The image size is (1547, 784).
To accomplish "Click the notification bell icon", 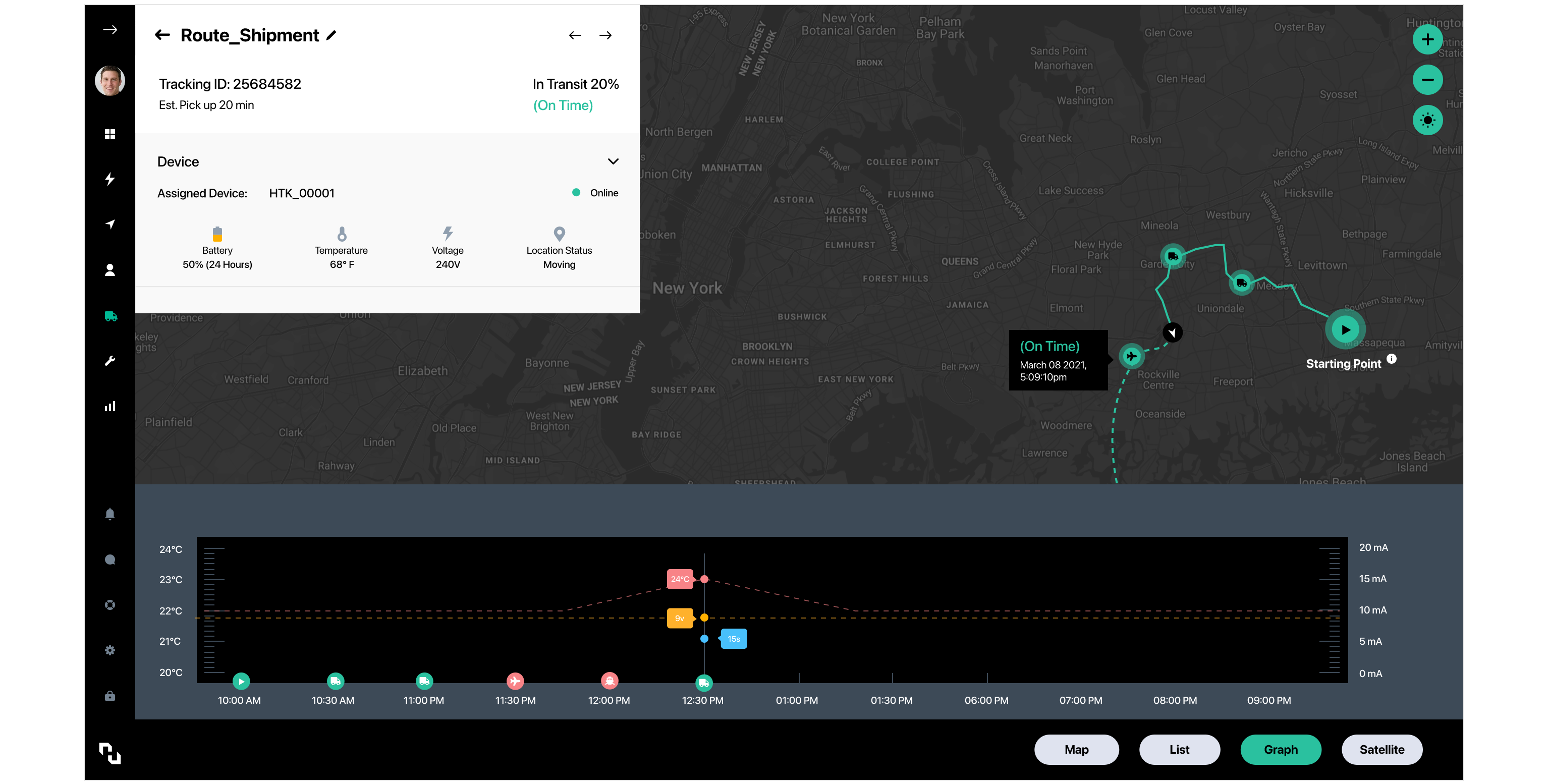I will click(110, 514).
